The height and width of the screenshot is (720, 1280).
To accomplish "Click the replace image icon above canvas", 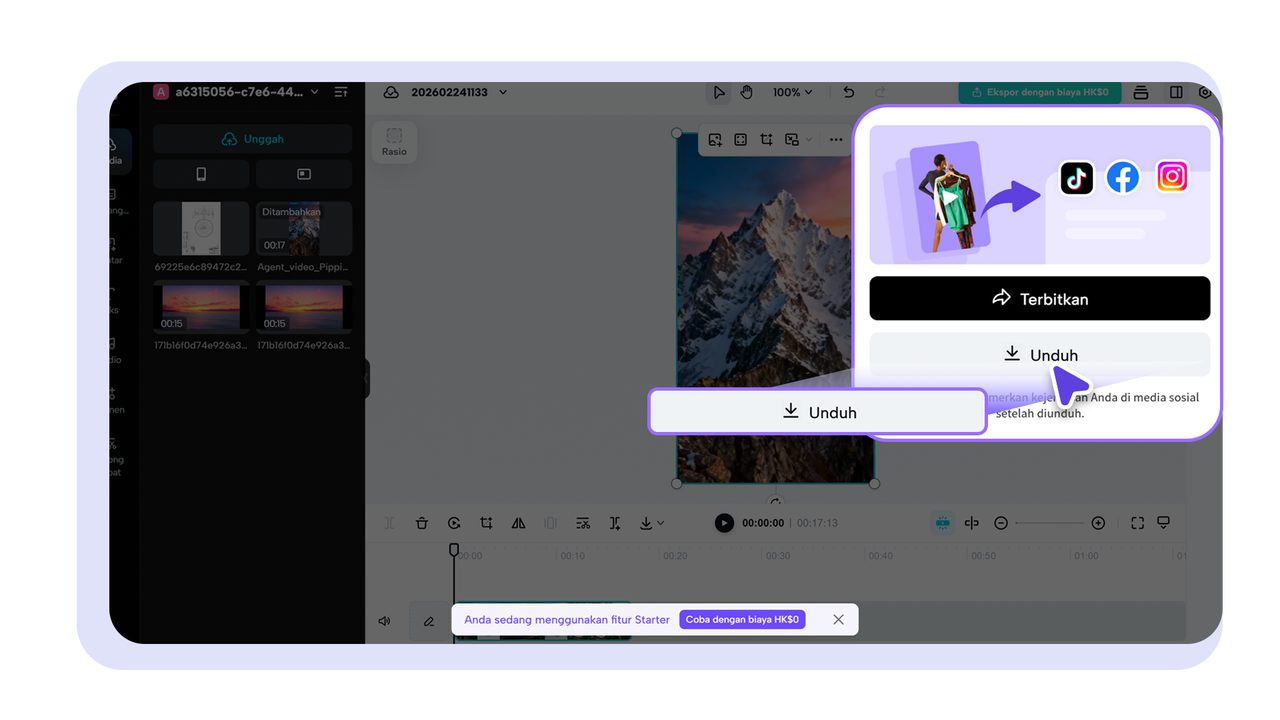I will coord(715,140).
